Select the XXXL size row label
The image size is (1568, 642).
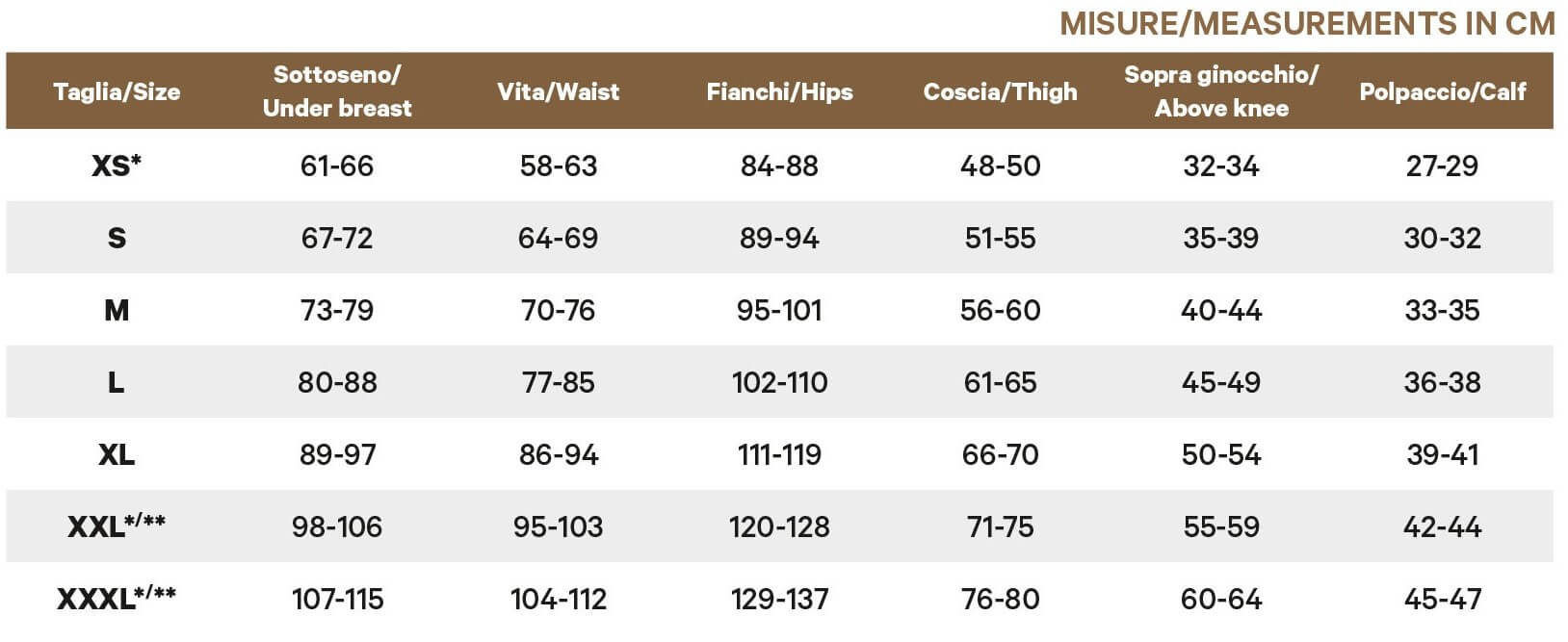[117, 598]
